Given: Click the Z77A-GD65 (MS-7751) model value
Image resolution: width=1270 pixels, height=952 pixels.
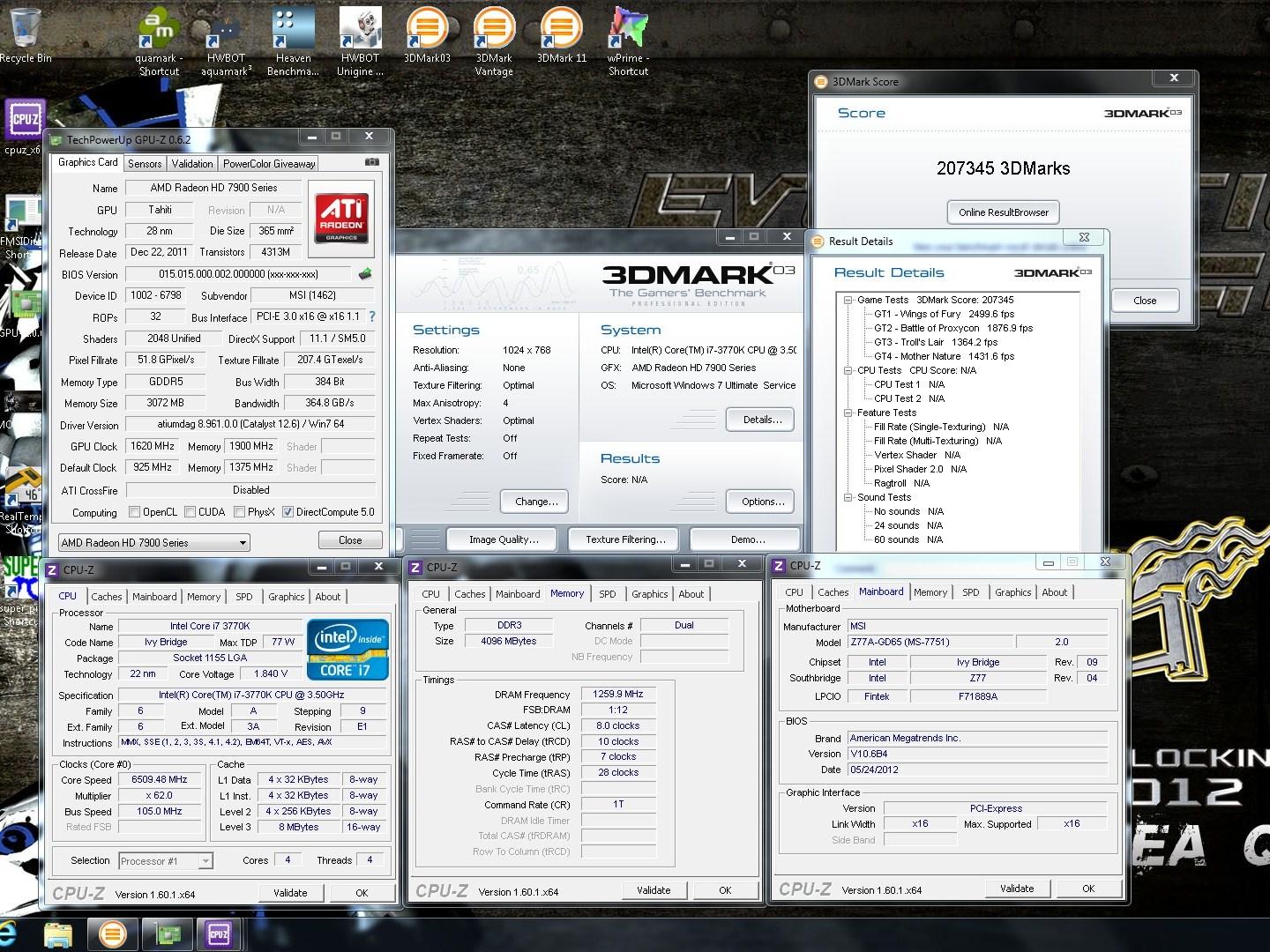Looking at the screenshot, I should pyautogui.click(x=929, y=643).
